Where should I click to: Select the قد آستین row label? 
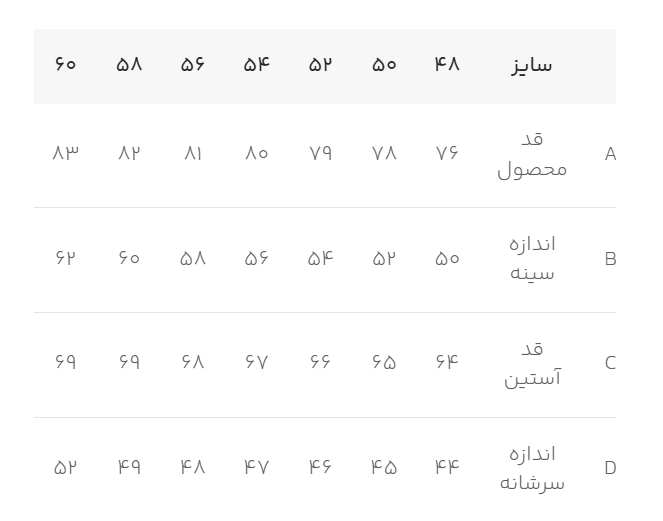531,364
